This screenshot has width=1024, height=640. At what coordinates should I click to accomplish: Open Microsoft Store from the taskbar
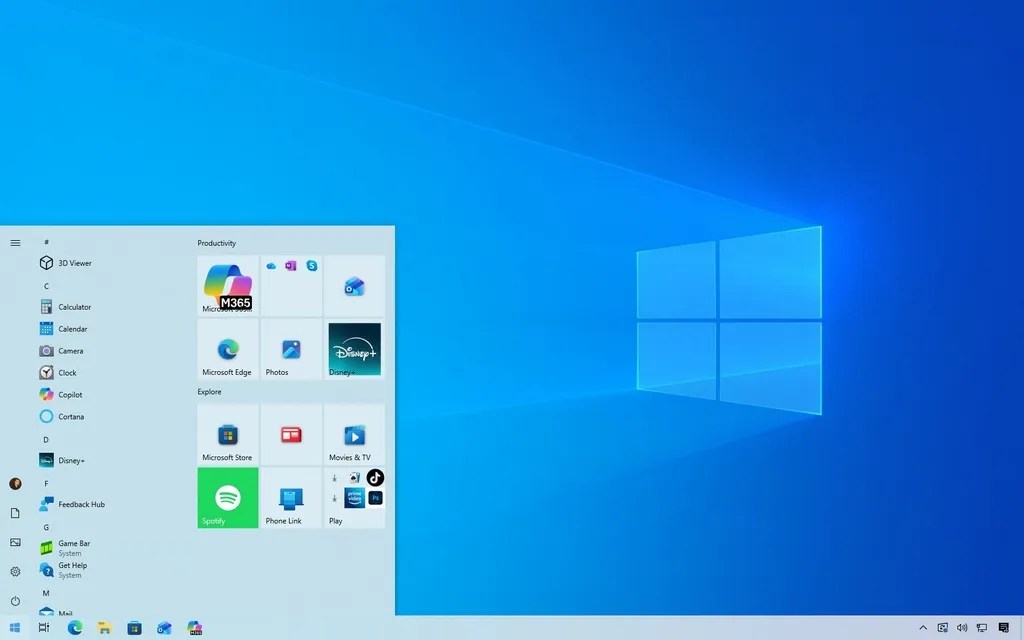(135, 628)
